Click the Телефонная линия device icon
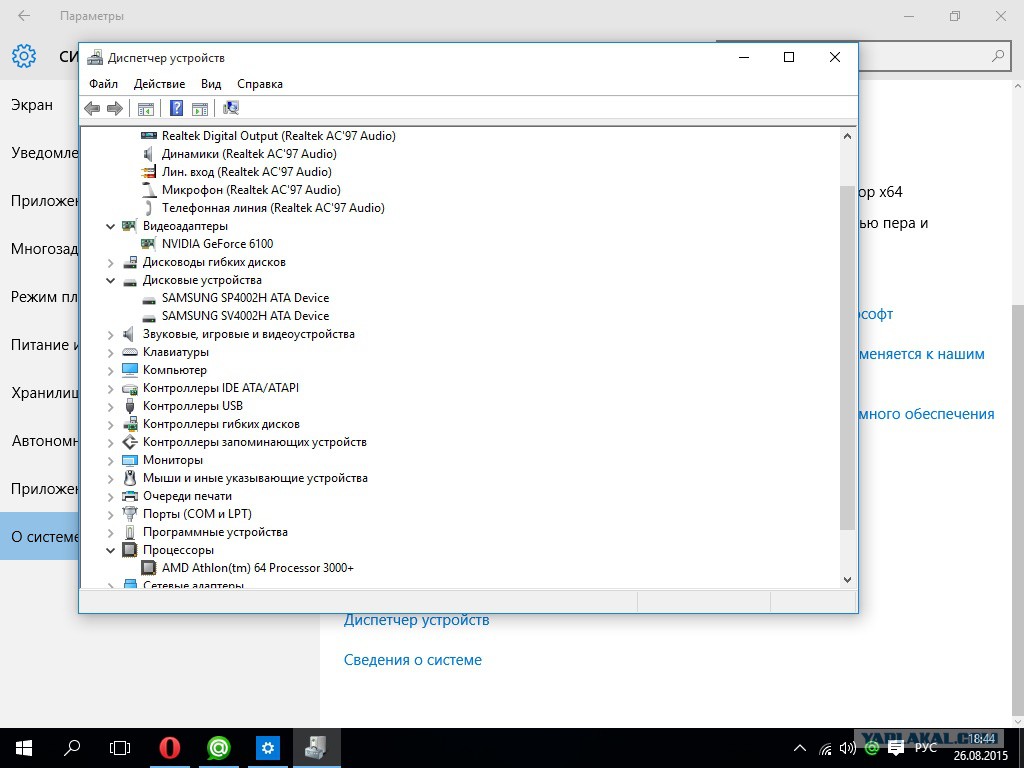1024x768 pixels. click(x=149, y=208)
